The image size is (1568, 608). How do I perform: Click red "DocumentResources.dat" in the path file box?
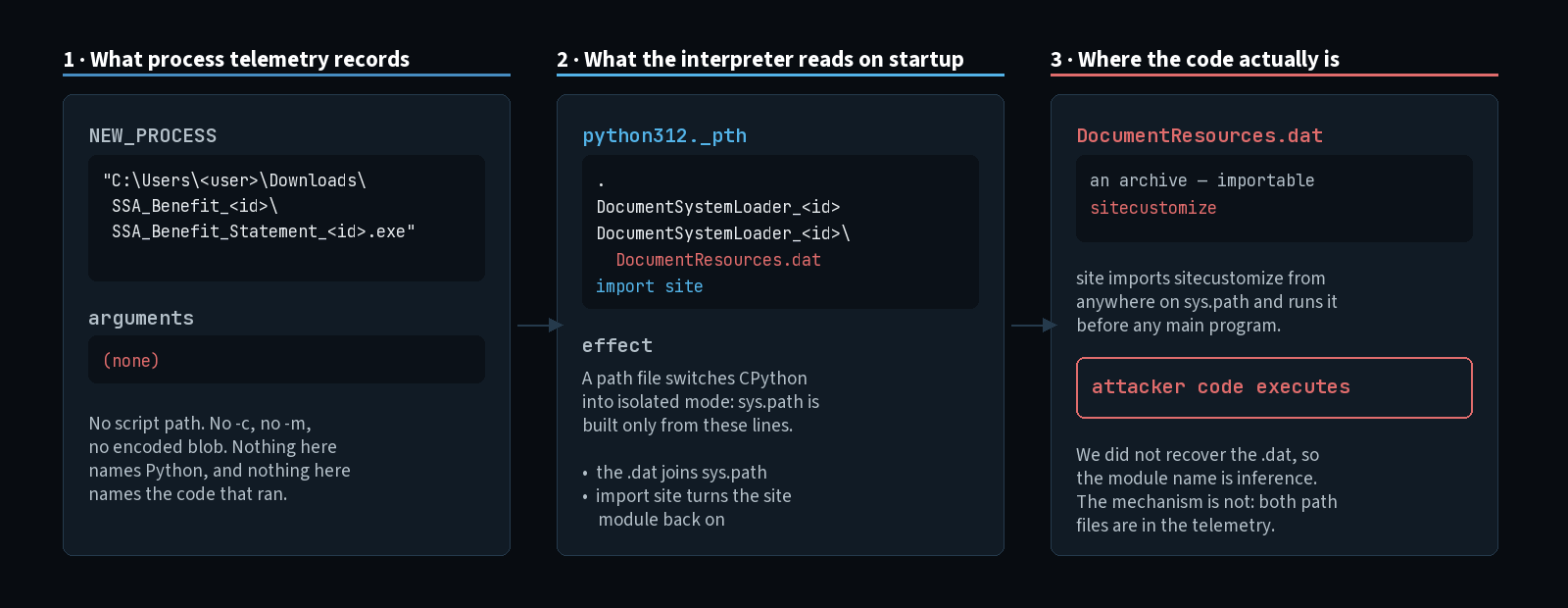pyautogui.click(x=718, y=260)
